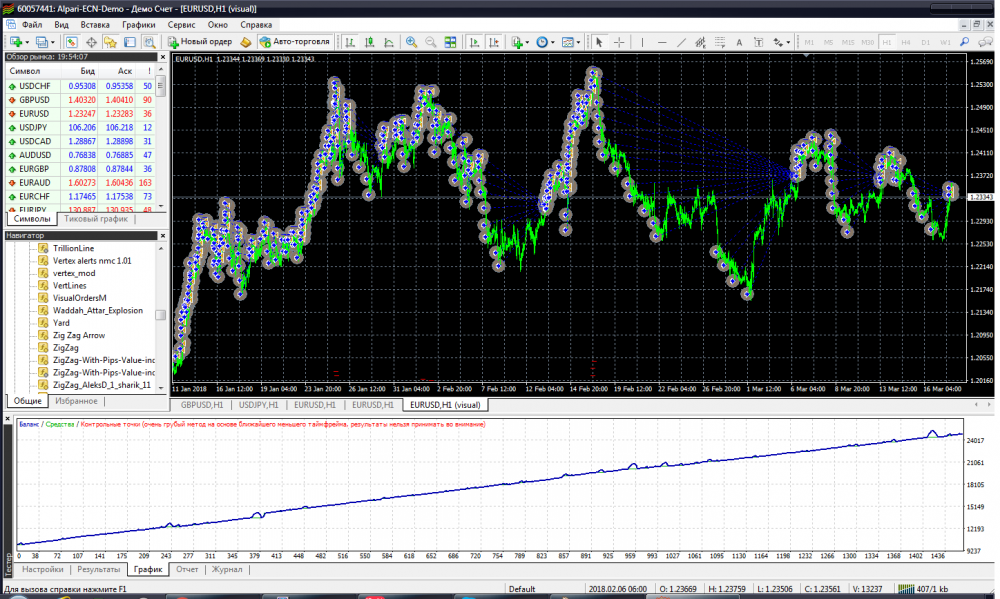
Task: Switch to M1 timeframe
Action: [809, 42]
